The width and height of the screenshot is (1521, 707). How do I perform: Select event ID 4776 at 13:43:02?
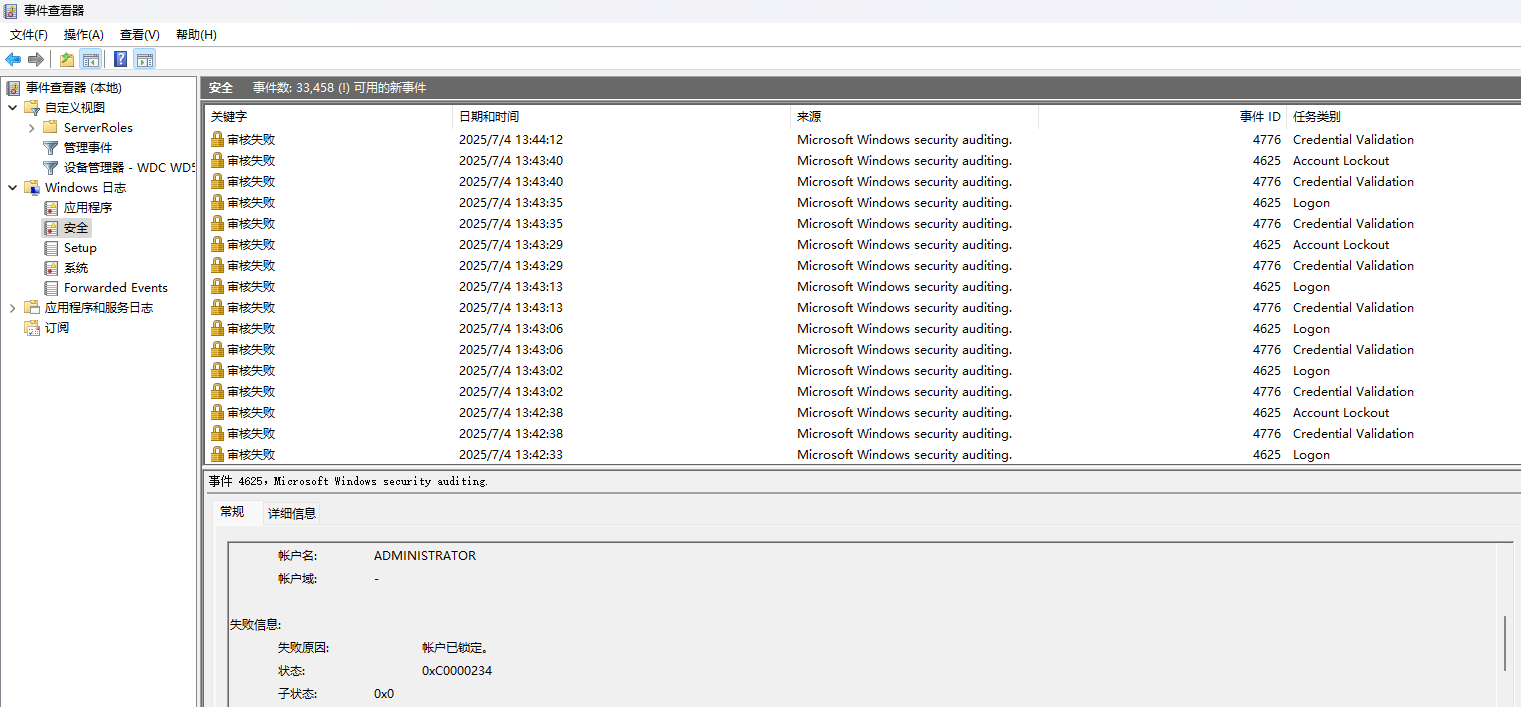click(x=1266, y=392)
